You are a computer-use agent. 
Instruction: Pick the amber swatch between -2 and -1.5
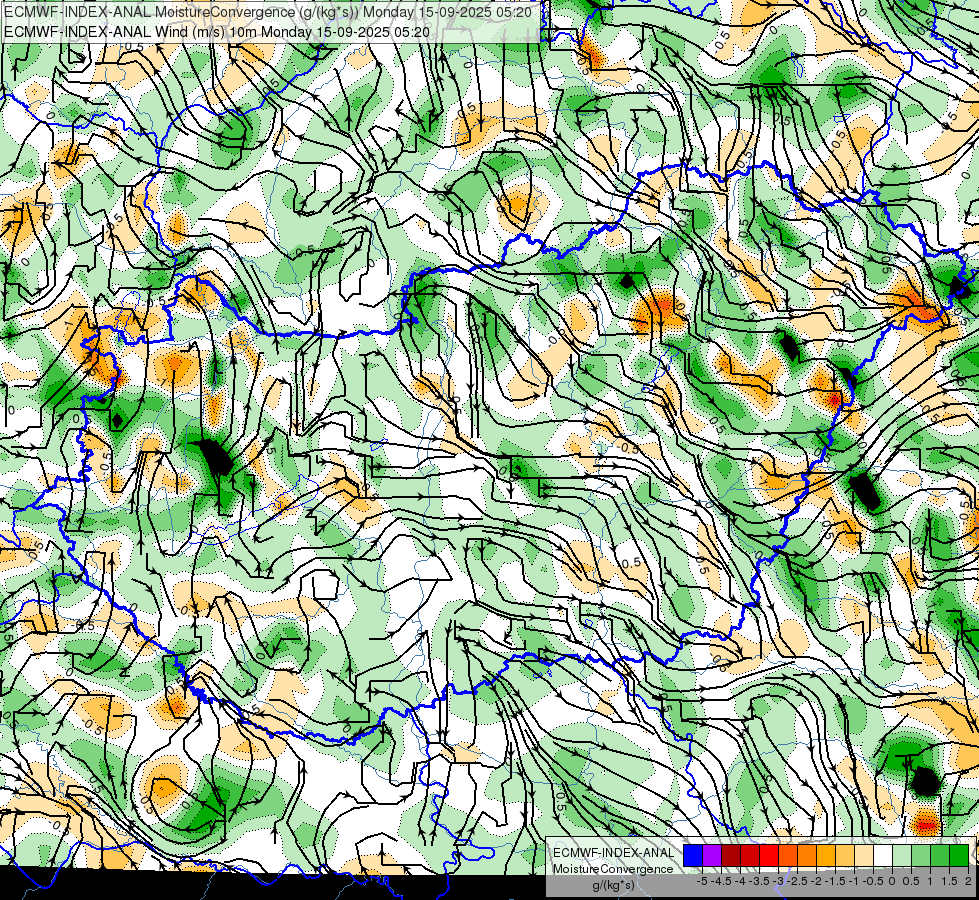[x=826, y=856]
